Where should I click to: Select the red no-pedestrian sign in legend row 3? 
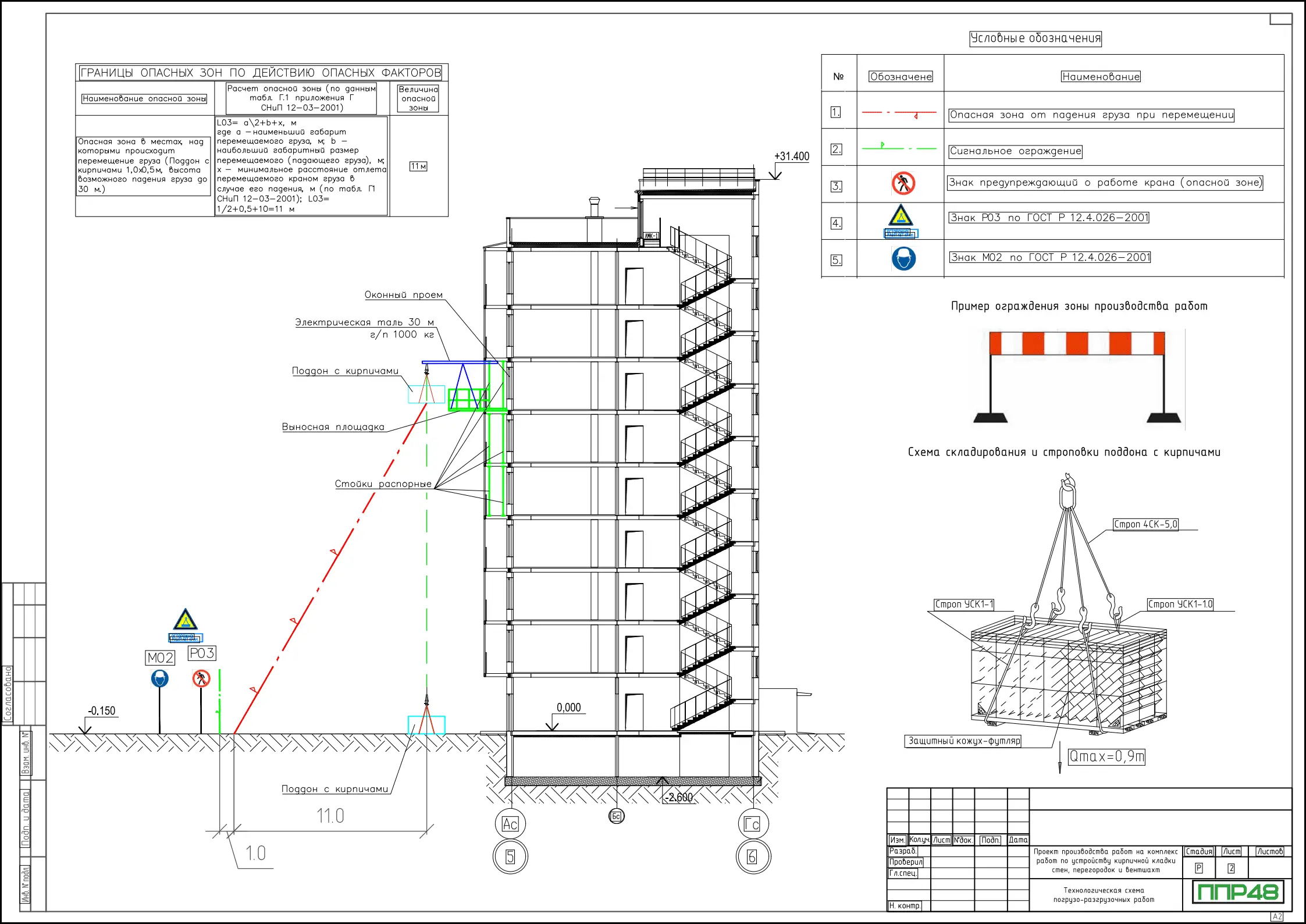tap(903, 183)
